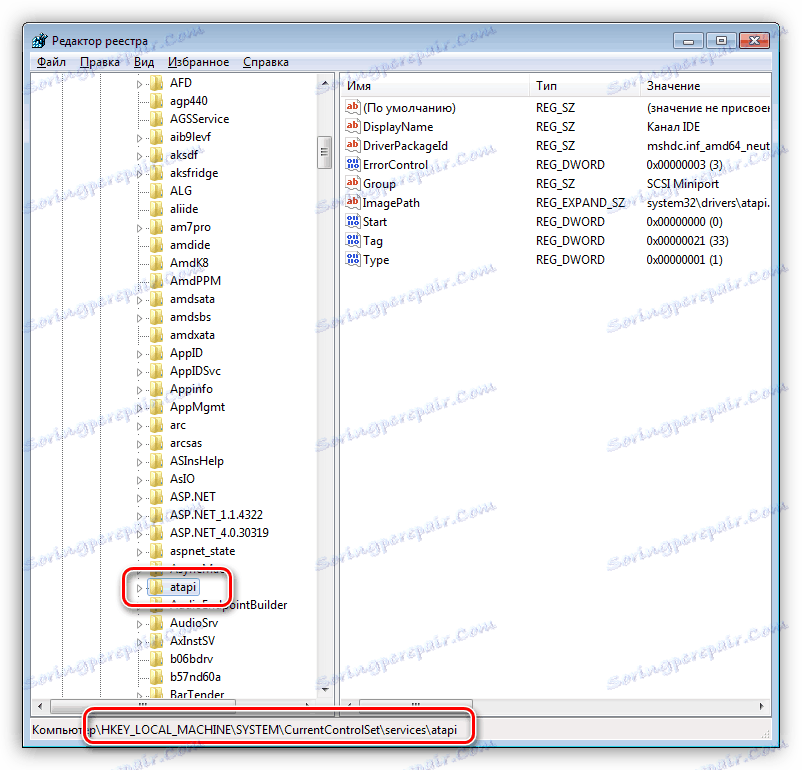Screen dimensions: 802x770
Task: Click the (По умолчанию) default value icon
Action: 352,107
